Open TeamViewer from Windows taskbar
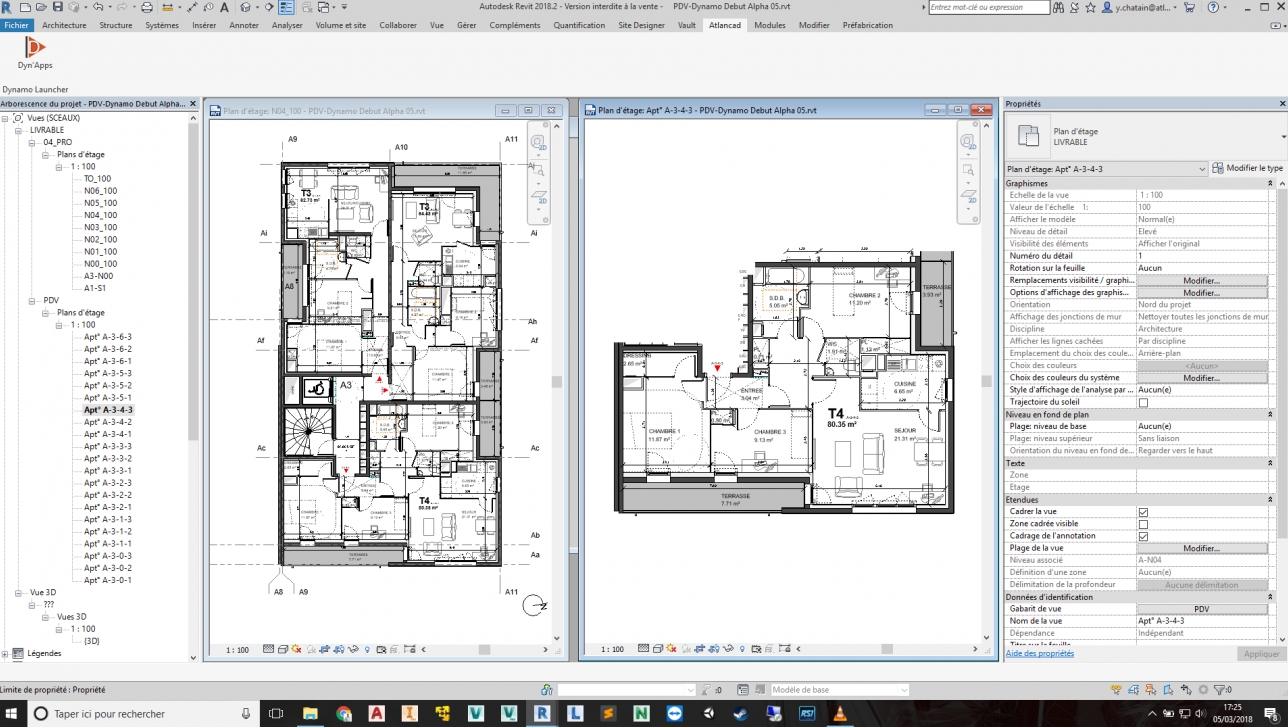This screenshot has height=727, width=1288. click(x=675, y=714)
